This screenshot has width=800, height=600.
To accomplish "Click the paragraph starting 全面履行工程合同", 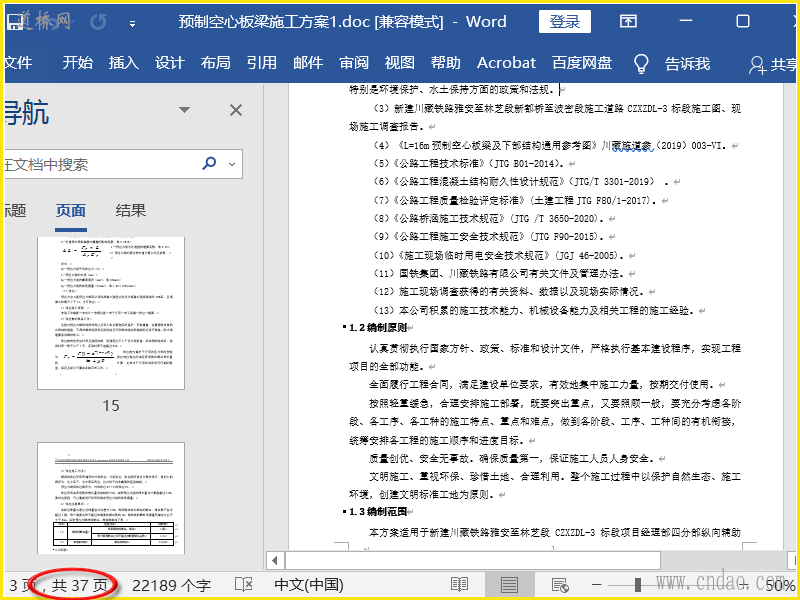I will [x=544, y=385].
